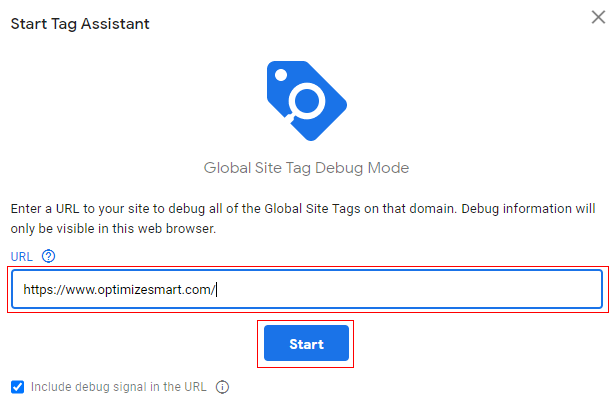Click the 'URL' field label
Viewport: 614px width, 406px height.
coord(21,256)
